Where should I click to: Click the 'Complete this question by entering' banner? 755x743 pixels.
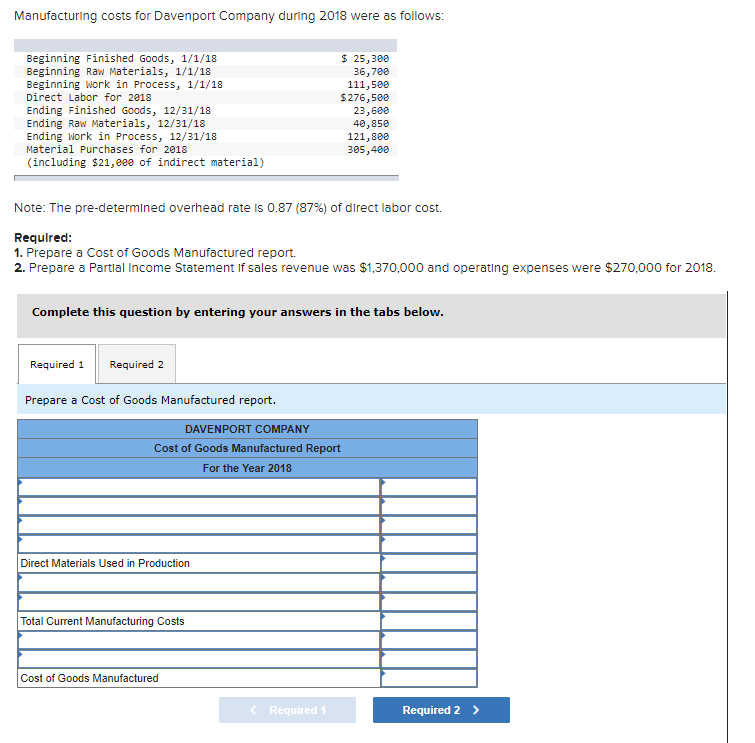click(x=371, y=315)
